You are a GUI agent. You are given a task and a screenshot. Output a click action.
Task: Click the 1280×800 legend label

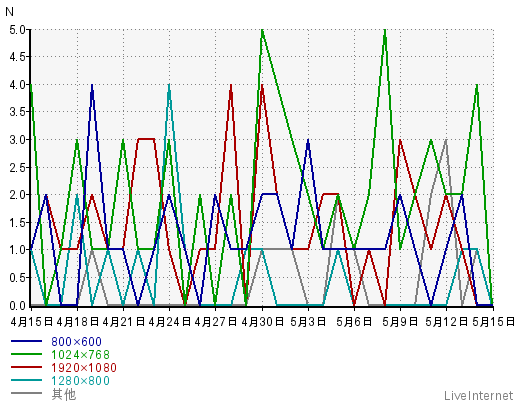click(80, 381)
